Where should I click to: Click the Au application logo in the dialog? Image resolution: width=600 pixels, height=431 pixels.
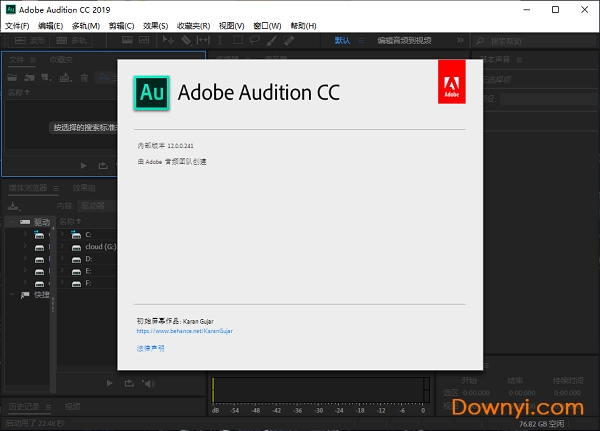pyautogui.click(x=152, y=92)
